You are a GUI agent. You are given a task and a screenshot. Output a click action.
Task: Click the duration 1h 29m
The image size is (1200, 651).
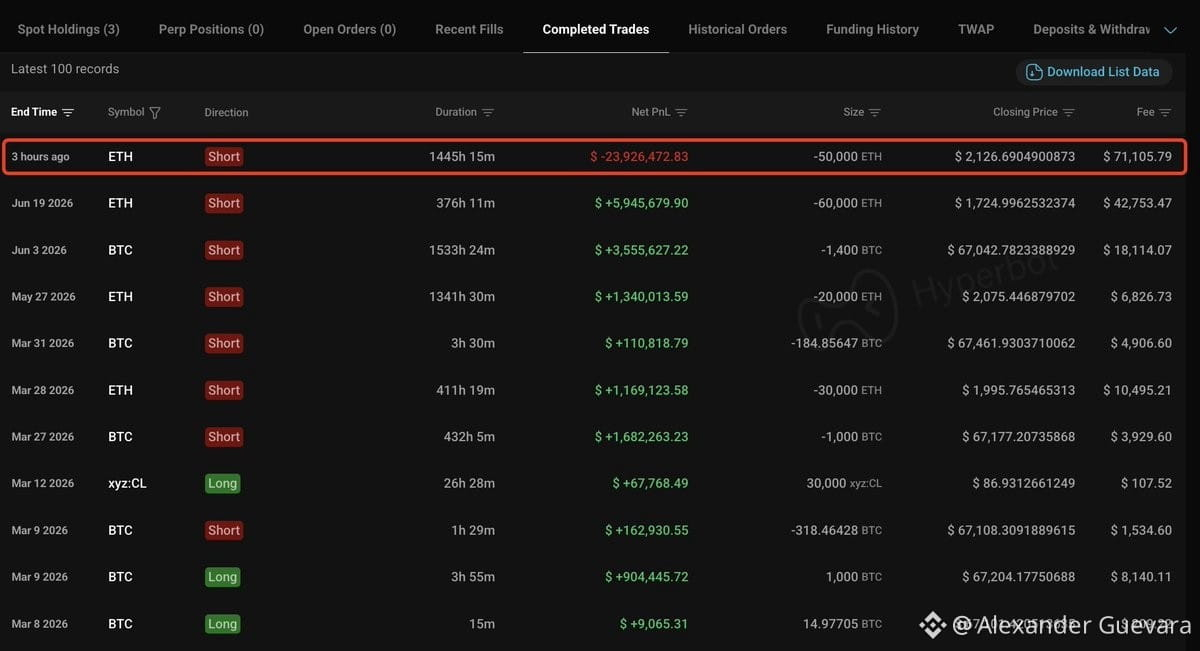tap(473, 530)
